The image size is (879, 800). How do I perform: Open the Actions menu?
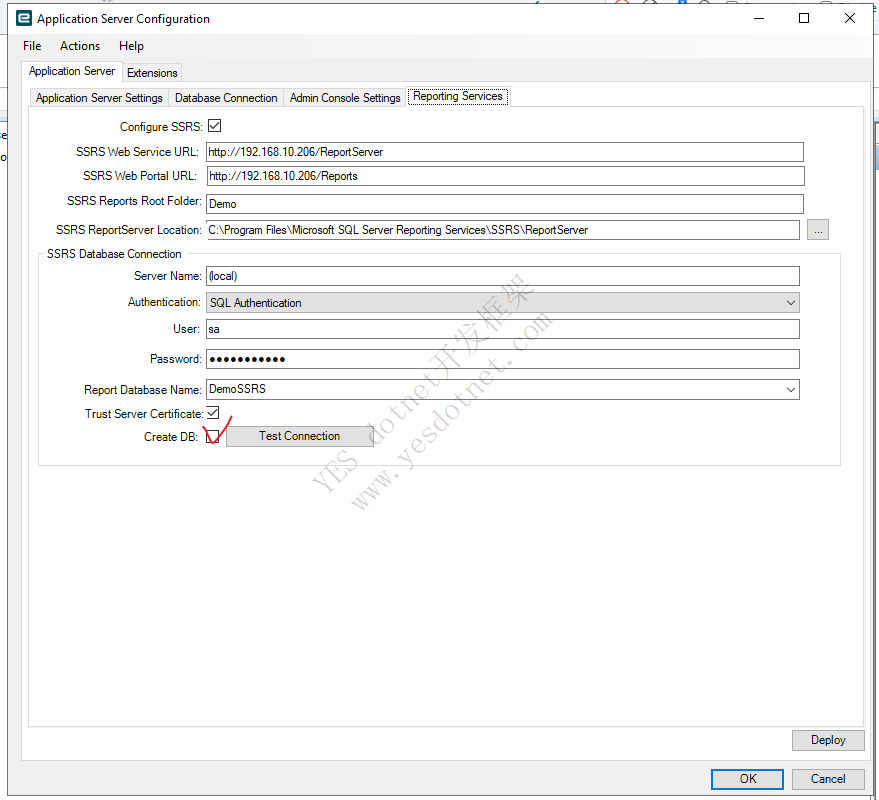[80, 46]
